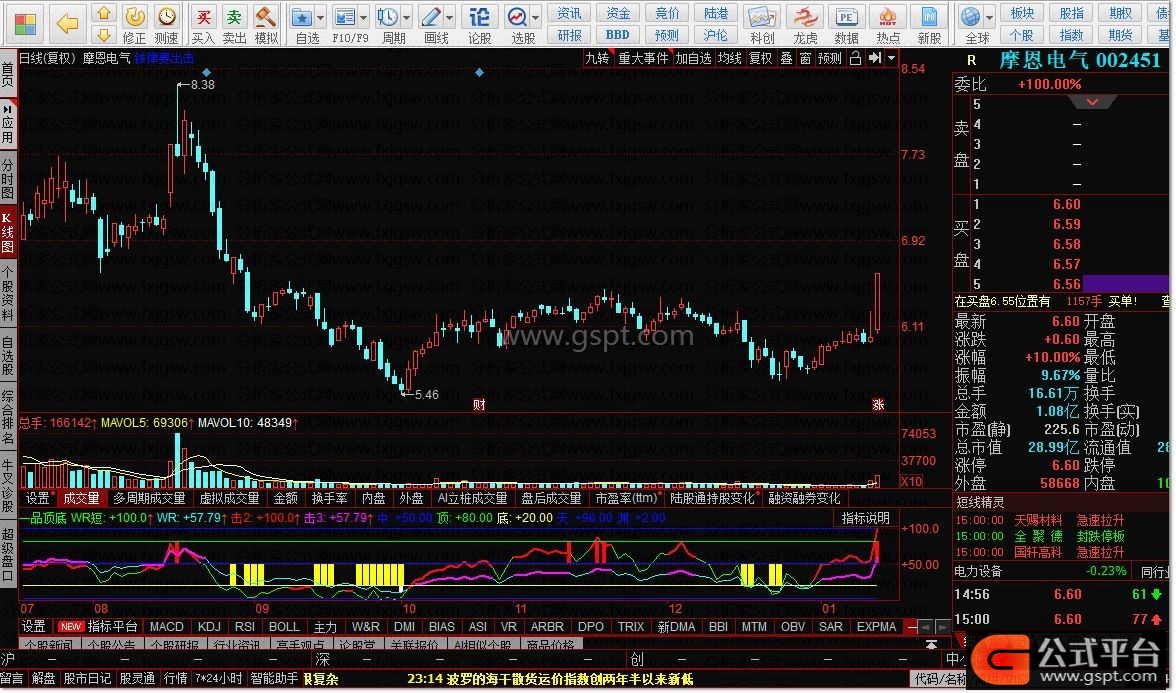The image size is (1176, 693).
Task: Expand the 画线 drawing dropdown arrow
Action: click(450, 18)
